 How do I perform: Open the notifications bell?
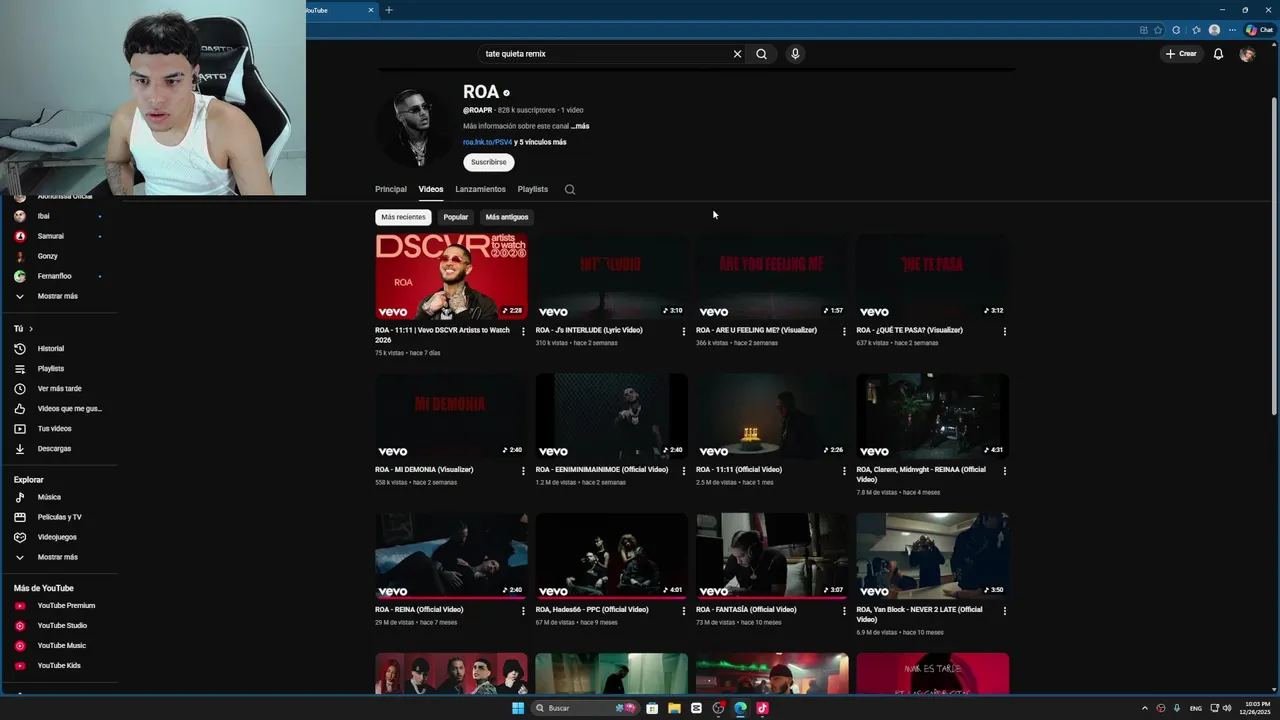click(1218, 54)
